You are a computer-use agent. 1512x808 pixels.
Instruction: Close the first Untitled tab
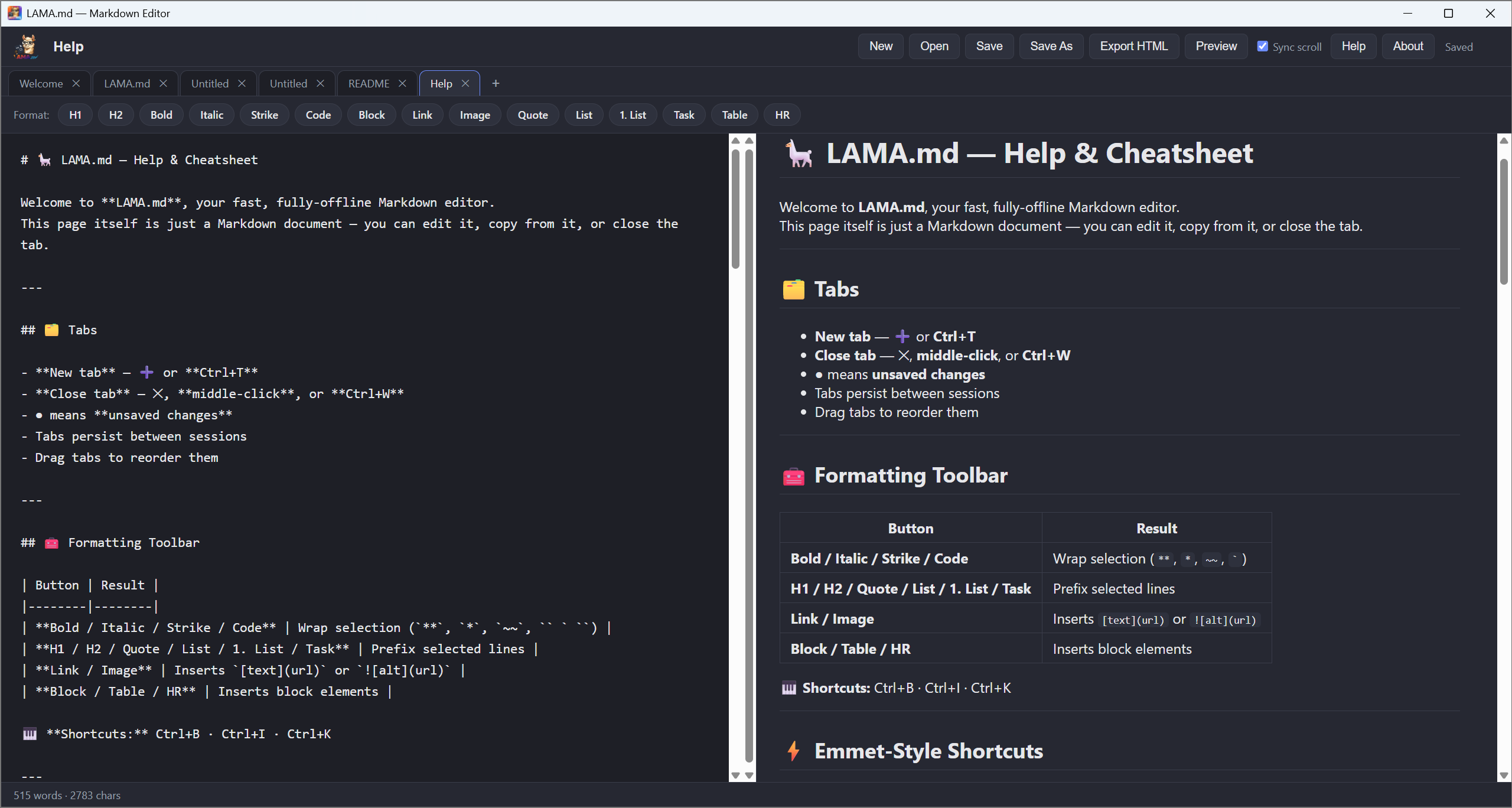(x=242, y=83)
